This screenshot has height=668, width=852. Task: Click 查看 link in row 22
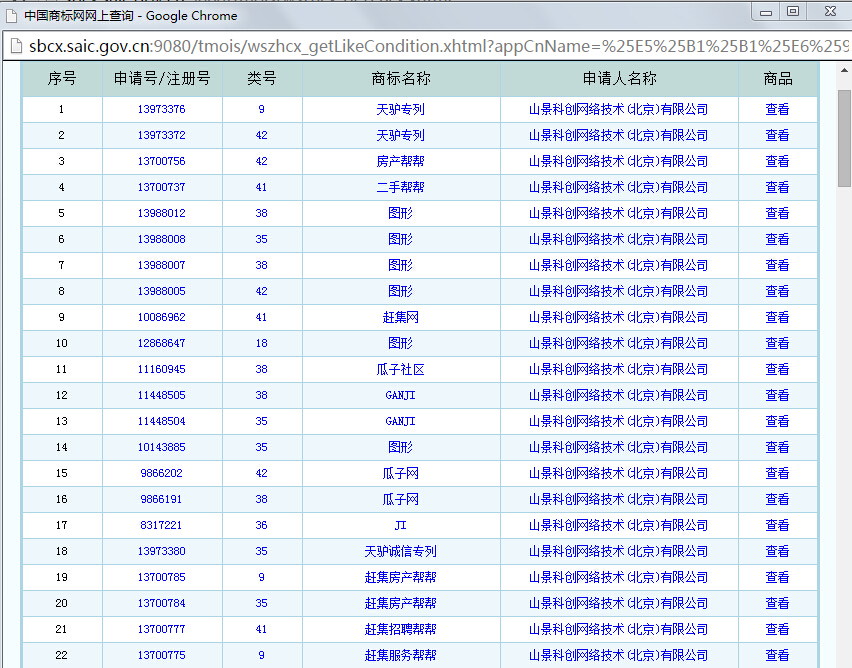point(777,655)
